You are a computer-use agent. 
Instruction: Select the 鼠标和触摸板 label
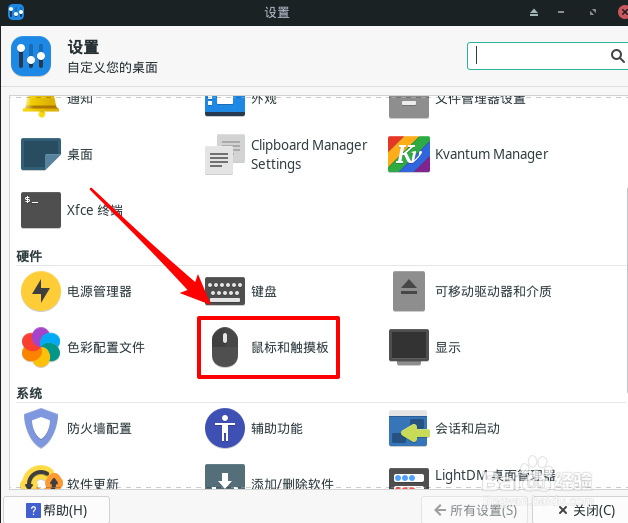pyautogui.click(x=290, y=348)
